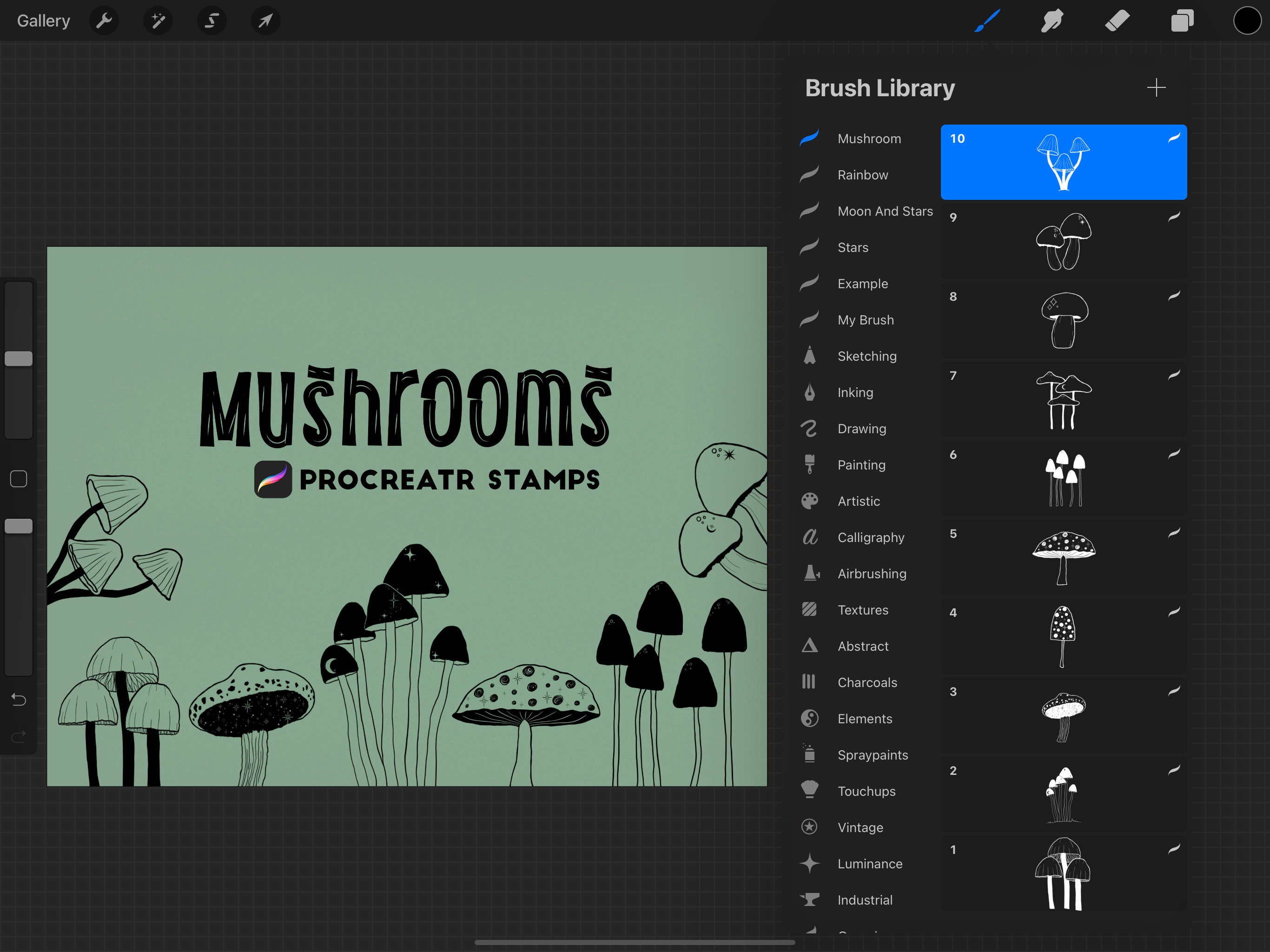
Task: Adjust the brush opacity slider handle
Action: [x=19, y=526]
